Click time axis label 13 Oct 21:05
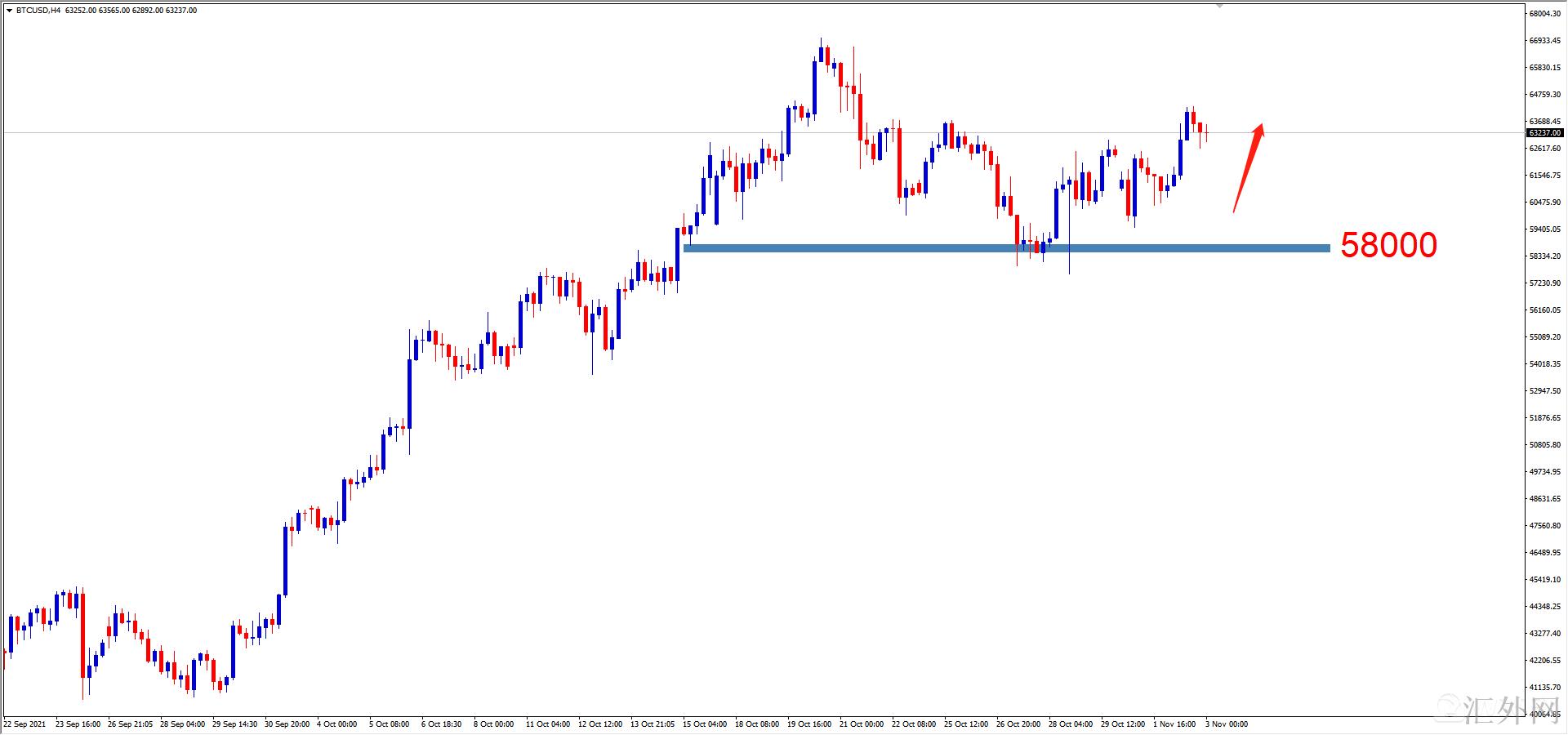The width and height of the screenshot is (1568, 735). pyautogui.click(x=653, y=724)
